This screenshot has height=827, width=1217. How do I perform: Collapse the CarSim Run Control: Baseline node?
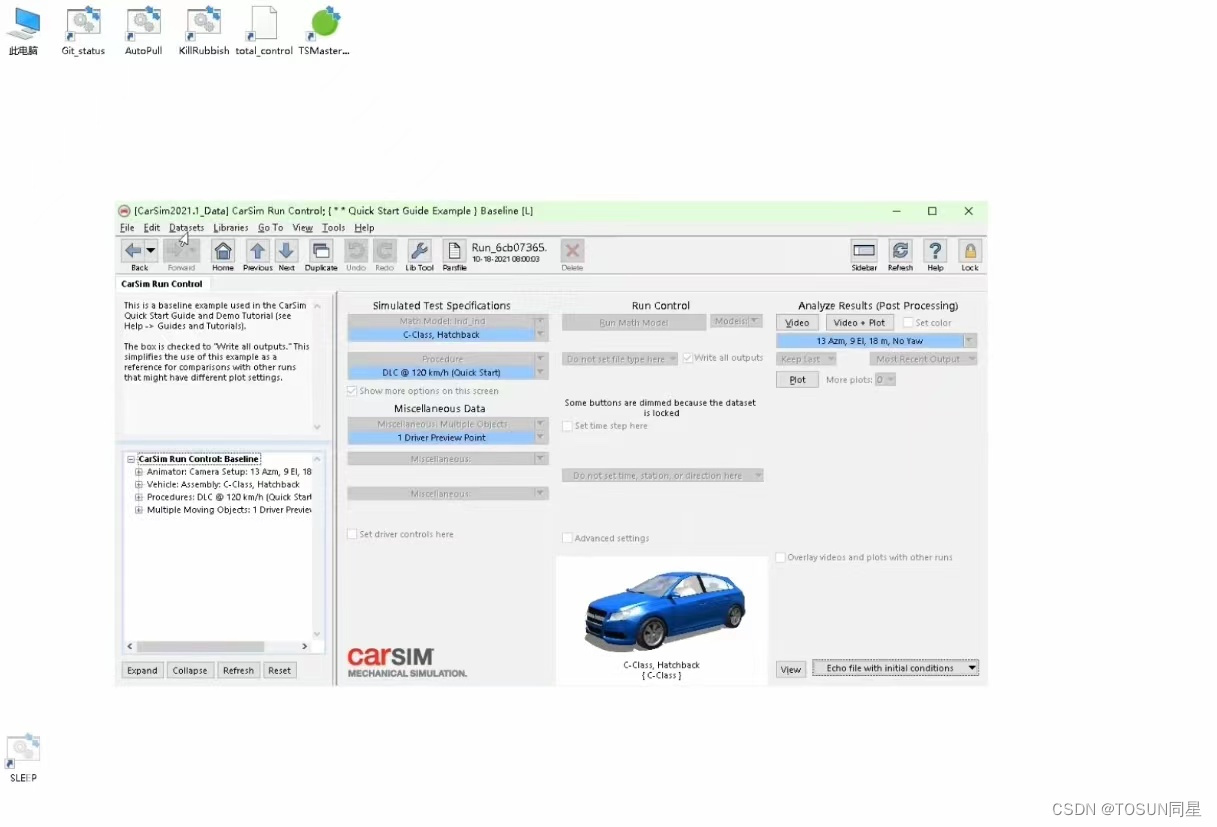(131, 459)
